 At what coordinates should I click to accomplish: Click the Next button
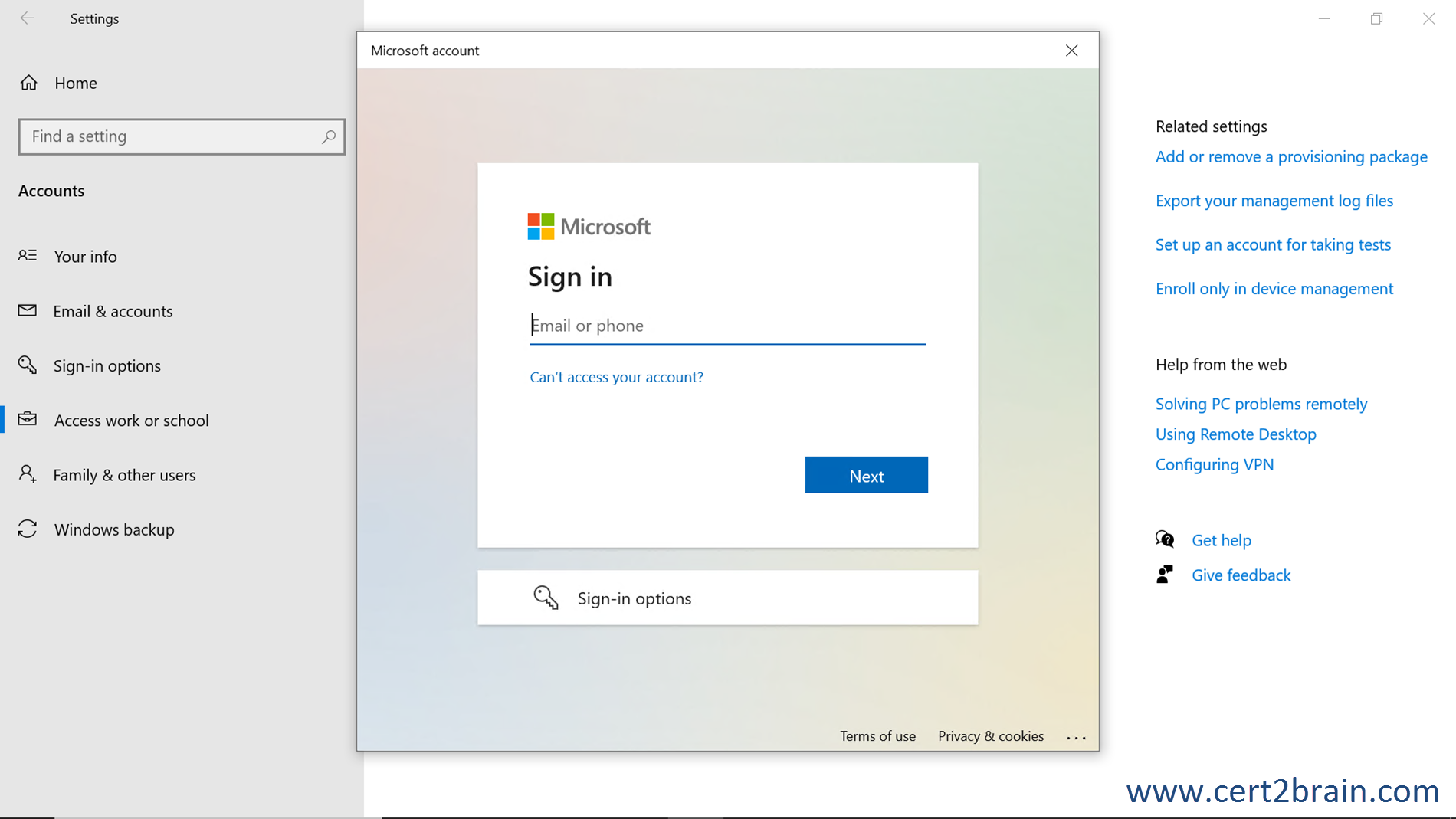866,475
